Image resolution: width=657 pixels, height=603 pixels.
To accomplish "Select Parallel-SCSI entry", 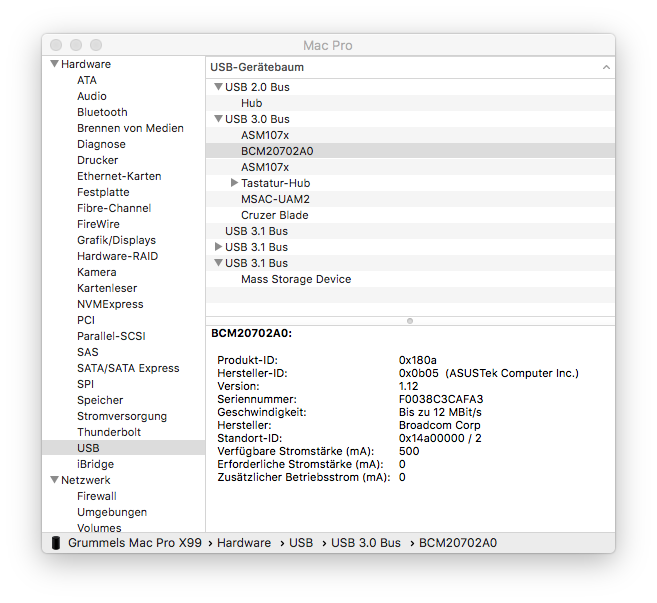I will coord(111,336).
